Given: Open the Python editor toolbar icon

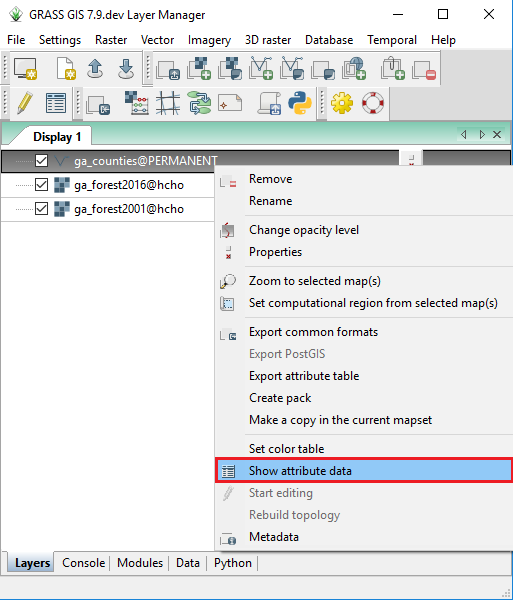Looking at the screenshot, I should (300, 103).
